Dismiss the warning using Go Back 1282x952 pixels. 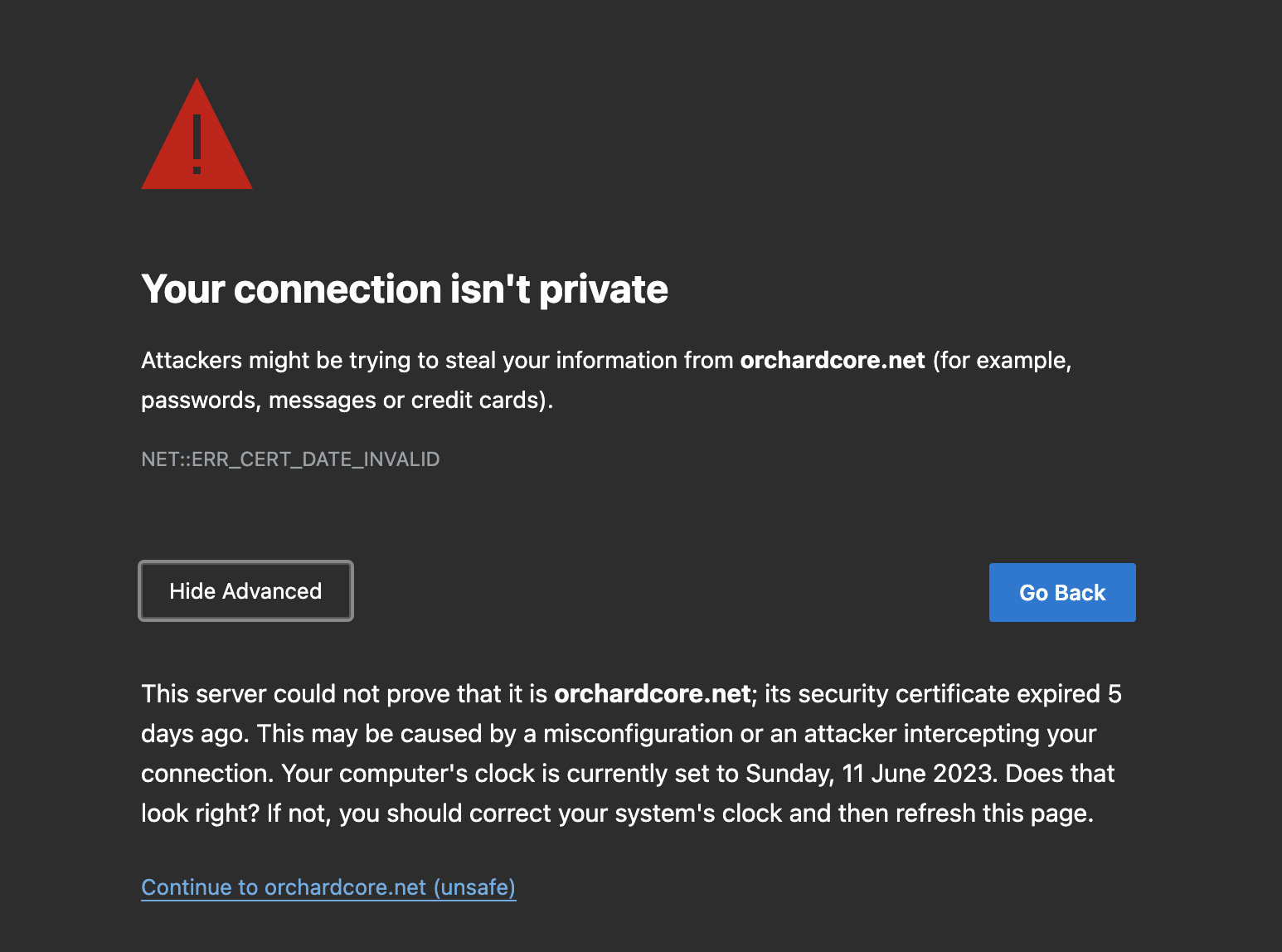pyautogui.click(x=1062, y=592)
